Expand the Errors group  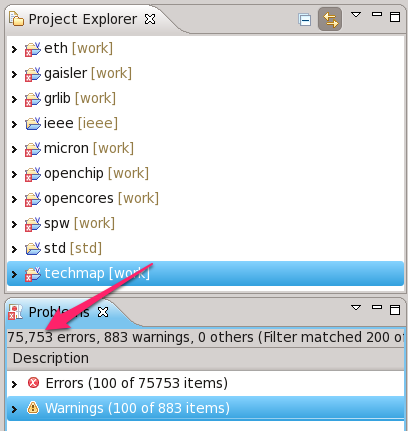coord(14,384)
